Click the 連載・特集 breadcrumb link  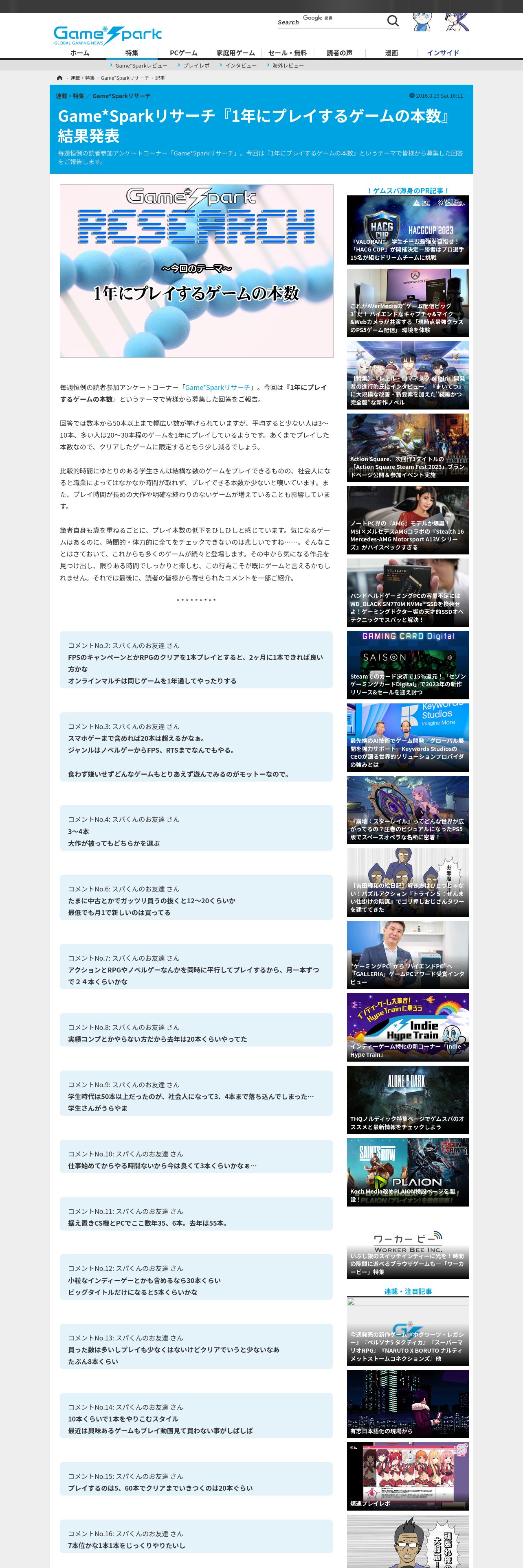[82, 78]
